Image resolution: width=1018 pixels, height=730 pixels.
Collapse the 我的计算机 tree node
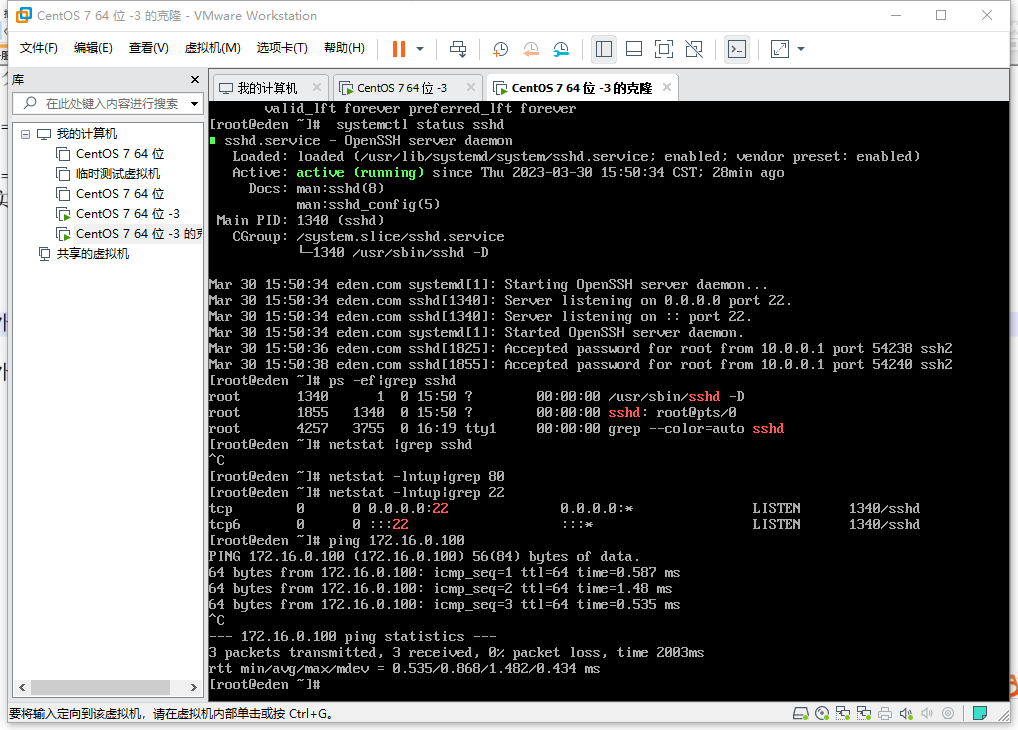pyautogui.click(x=25, y=134)
